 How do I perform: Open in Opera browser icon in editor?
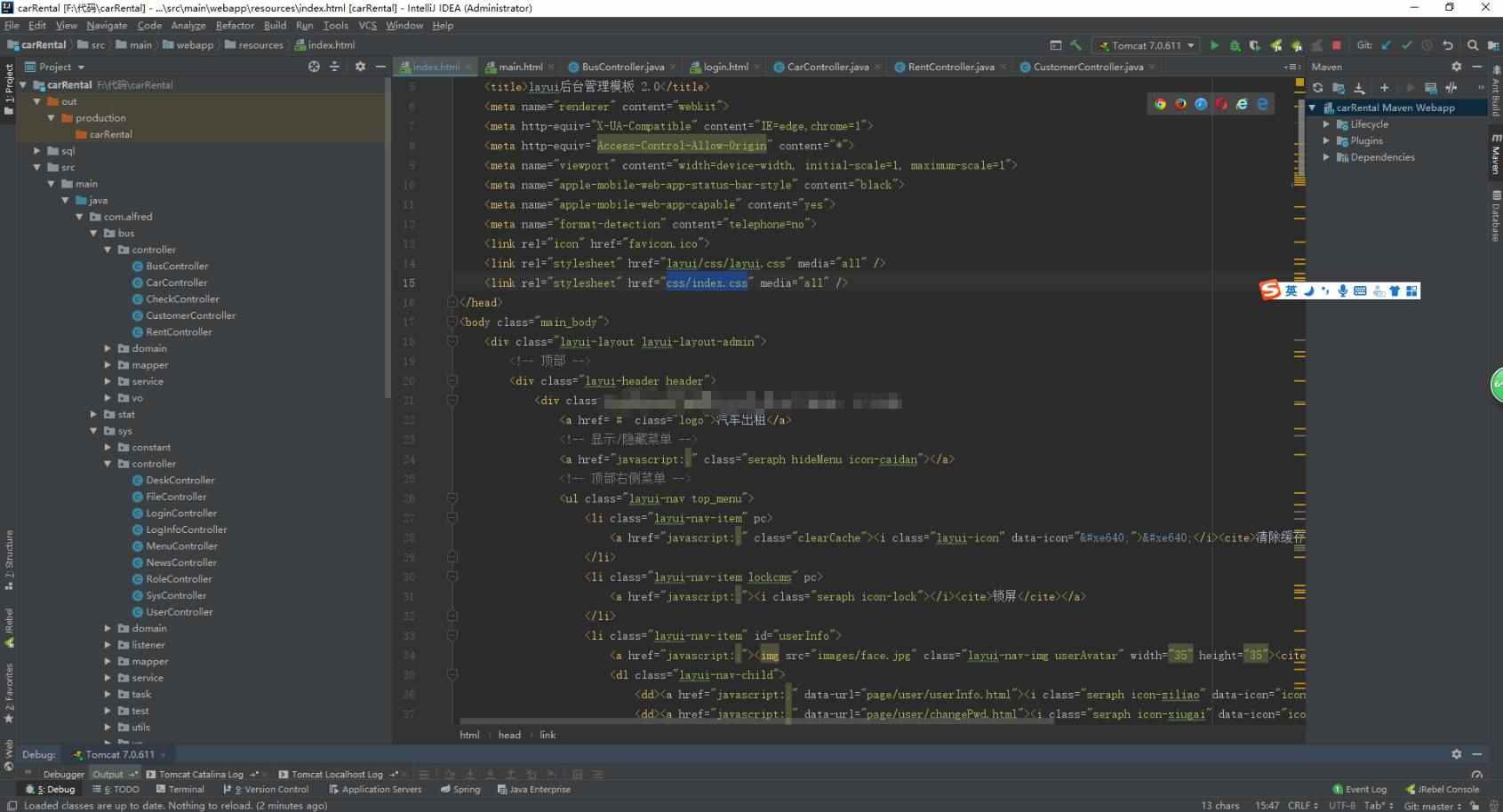[1221, 104]
